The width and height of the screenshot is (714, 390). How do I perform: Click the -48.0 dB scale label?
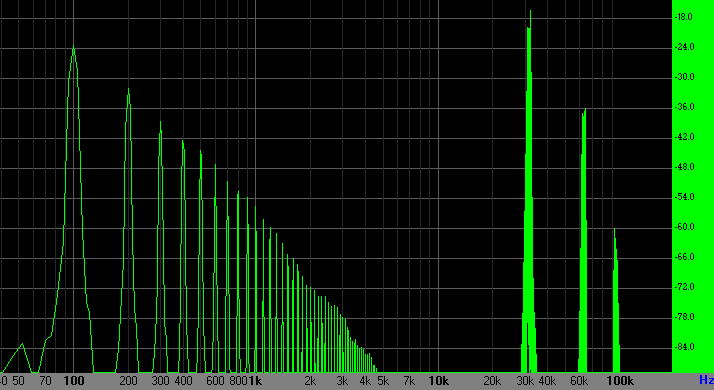[x=684, y=167]
